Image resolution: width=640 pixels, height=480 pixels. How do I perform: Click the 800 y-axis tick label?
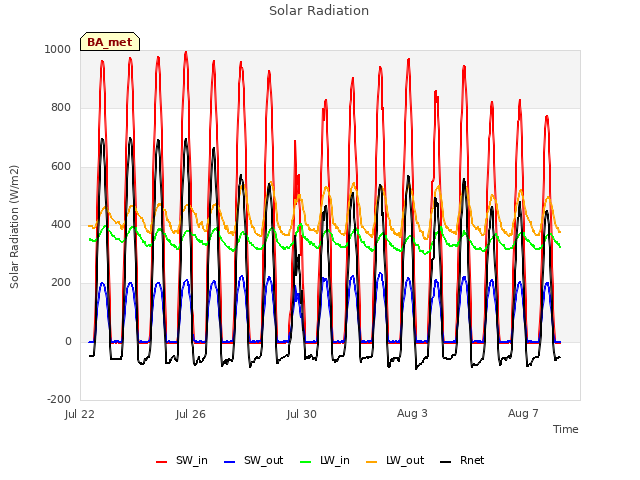click(x=61, y=108)
